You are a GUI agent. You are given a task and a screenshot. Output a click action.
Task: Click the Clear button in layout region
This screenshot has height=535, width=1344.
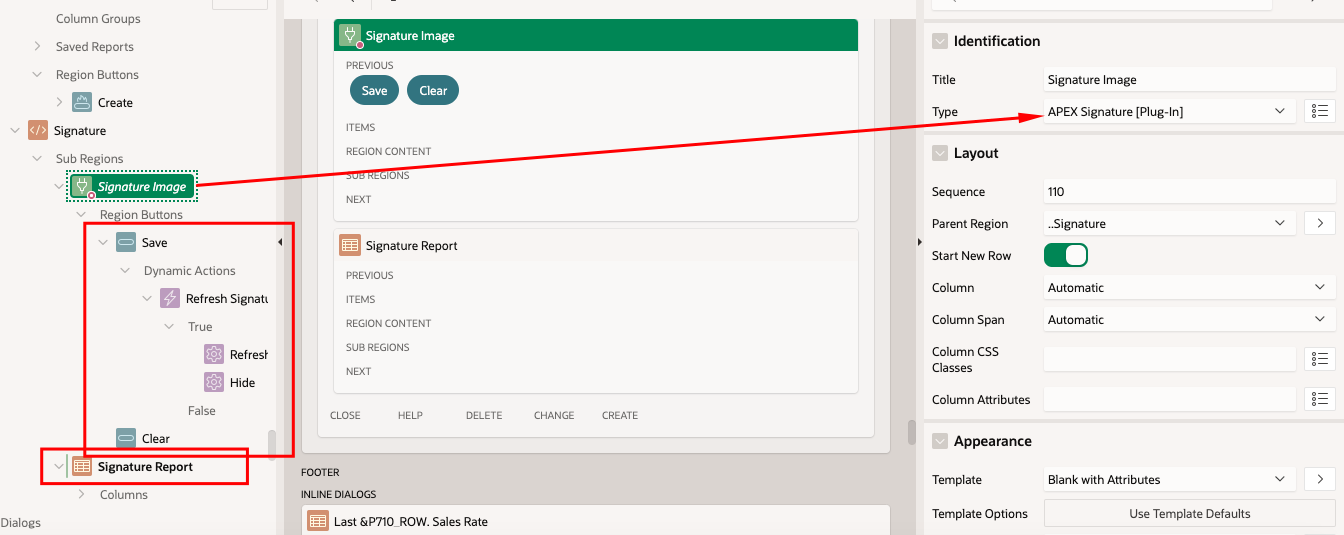pos(433,90)
